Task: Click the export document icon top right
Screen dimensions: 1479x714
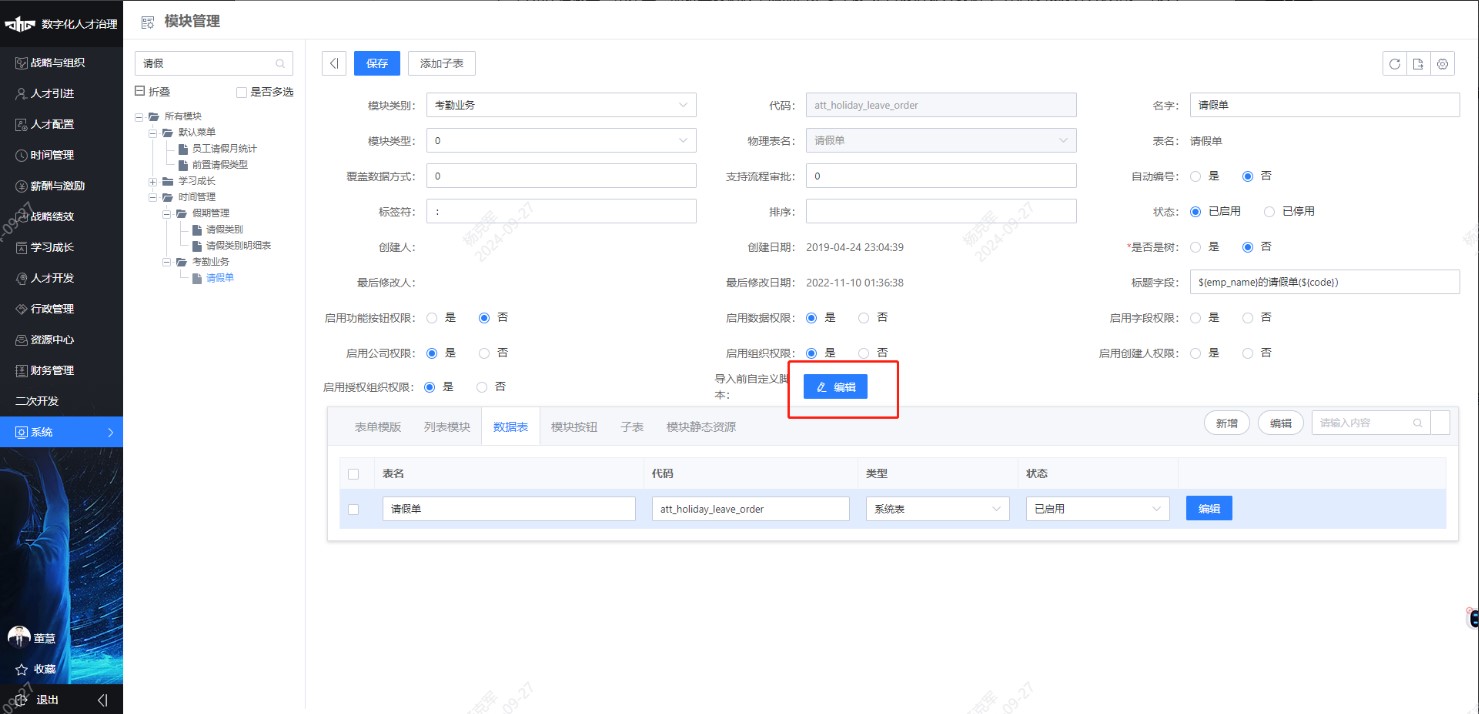Action: coord(1418,63)
